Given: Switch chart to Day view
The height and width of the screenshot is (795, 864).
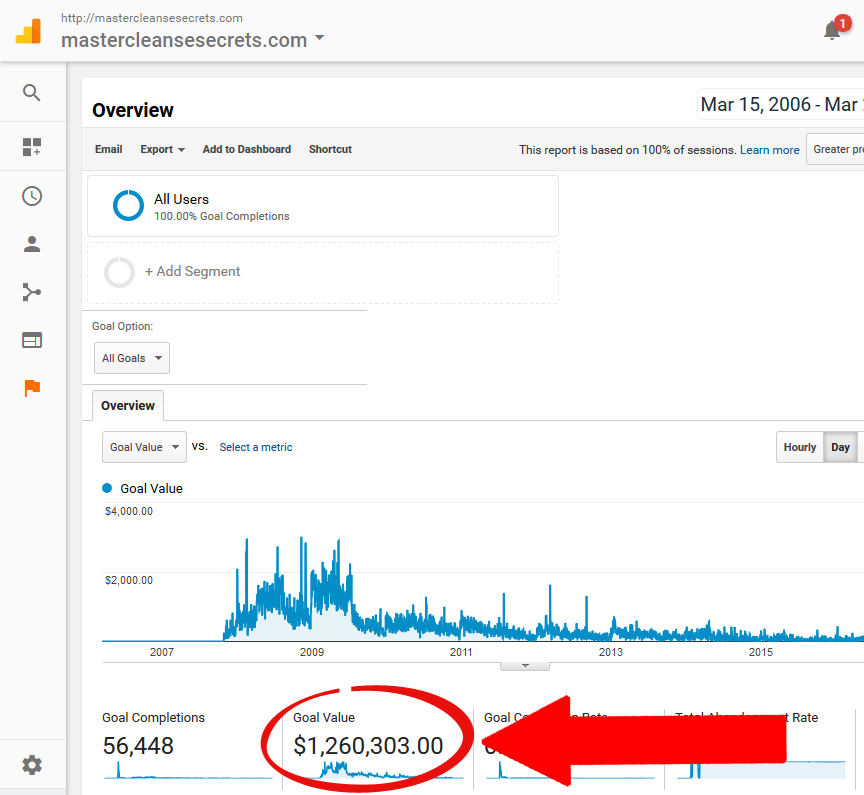Looking at the screenshot, I should coord(840,447).
